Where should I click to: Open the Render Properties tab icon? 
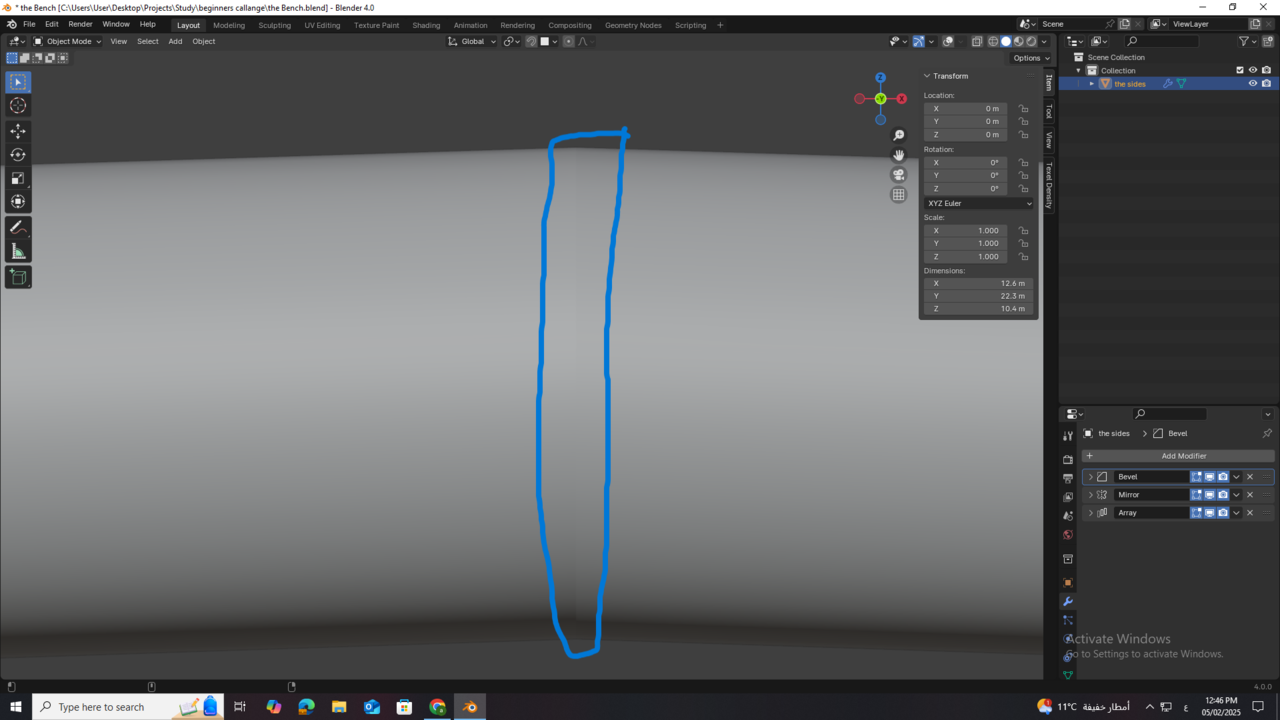point(1067,459)
